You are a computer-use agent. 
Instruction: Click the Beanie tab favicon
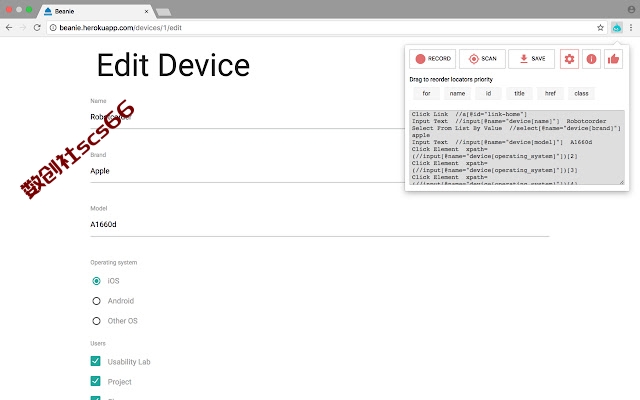point(48,11)
